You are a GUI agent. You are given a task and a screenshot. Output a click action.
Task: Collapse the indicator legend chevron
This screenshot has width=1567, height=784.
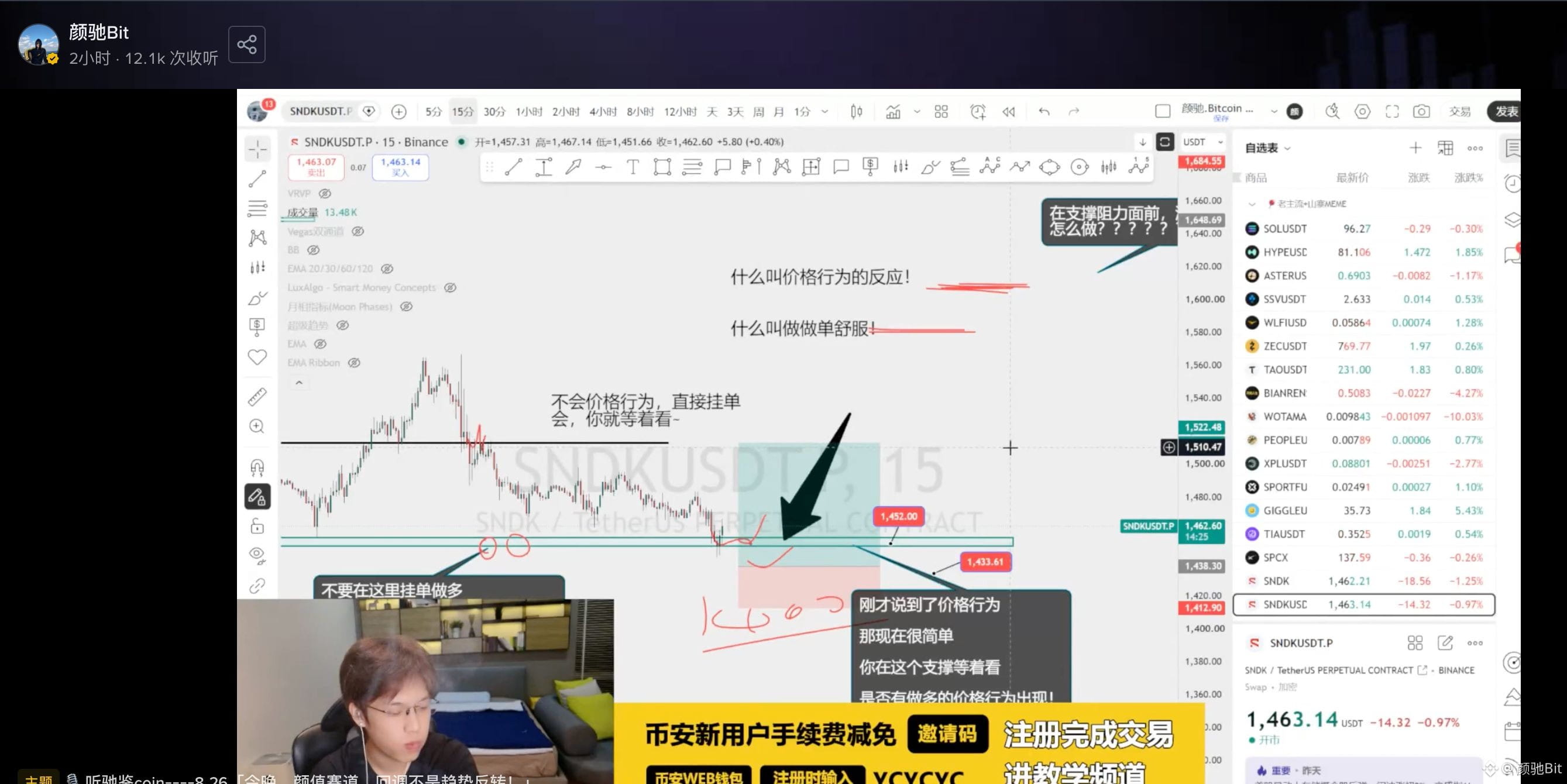pos(298,383)
